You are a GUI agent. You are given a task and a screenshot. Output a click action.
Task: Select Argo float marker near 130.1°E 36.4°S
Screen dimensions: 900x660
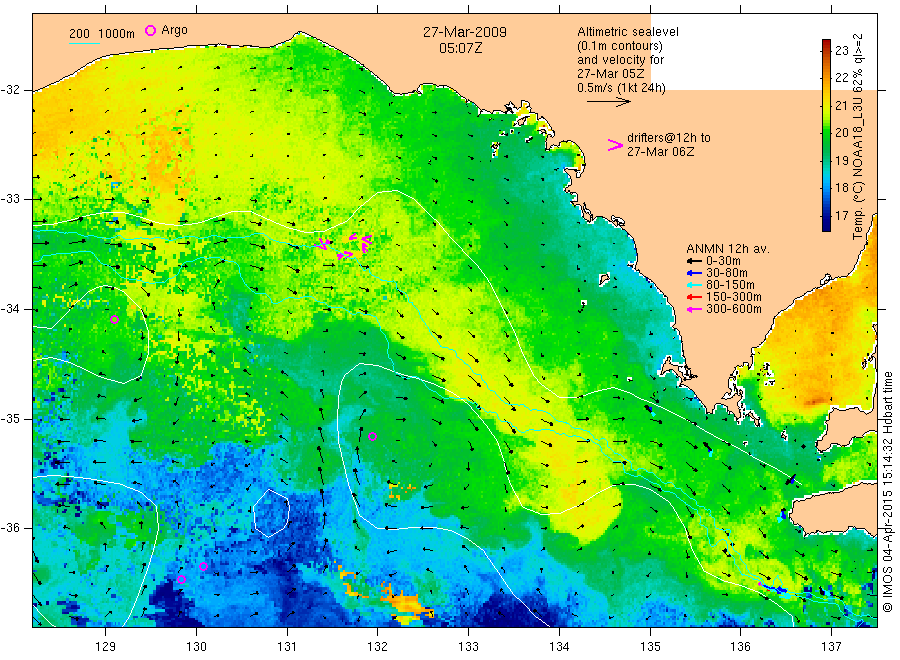(203, 567)
